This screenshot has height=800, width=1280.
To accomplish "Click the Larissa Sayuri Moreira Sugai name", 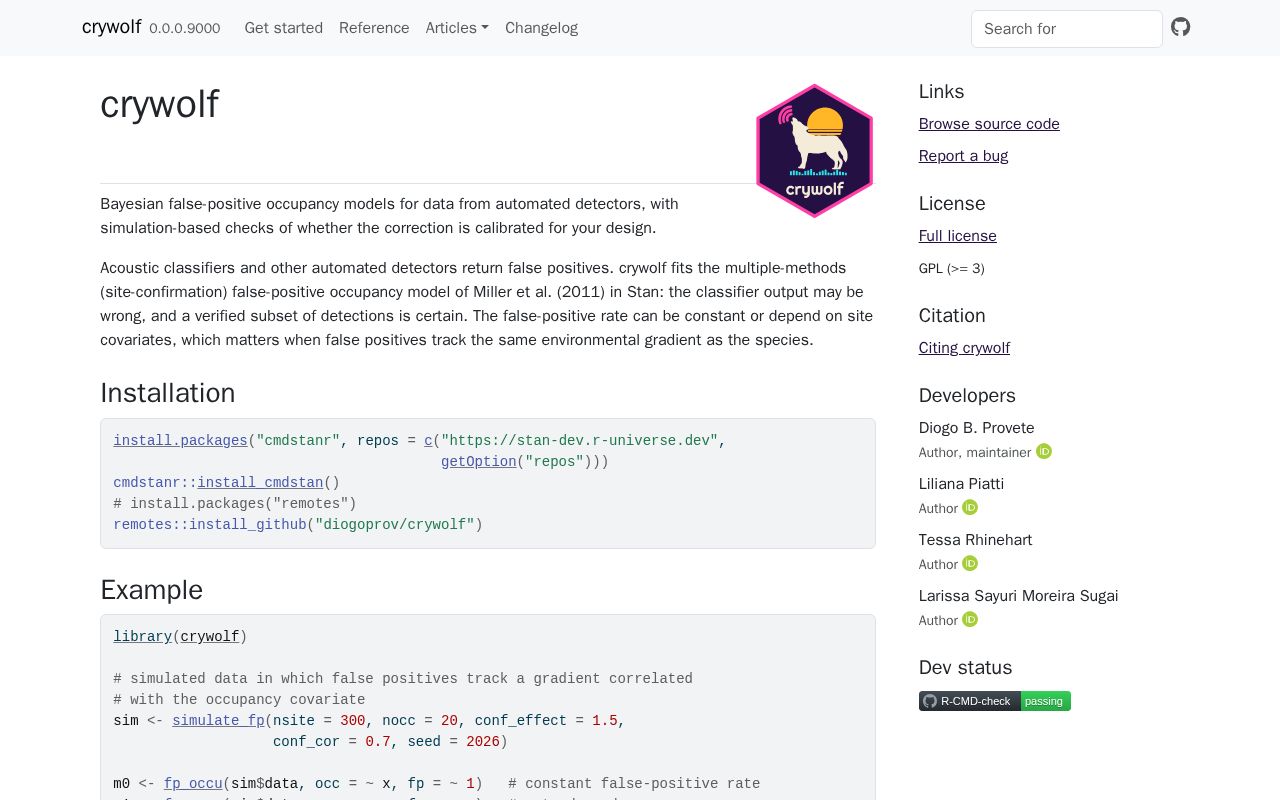I will click(1019, 596).
